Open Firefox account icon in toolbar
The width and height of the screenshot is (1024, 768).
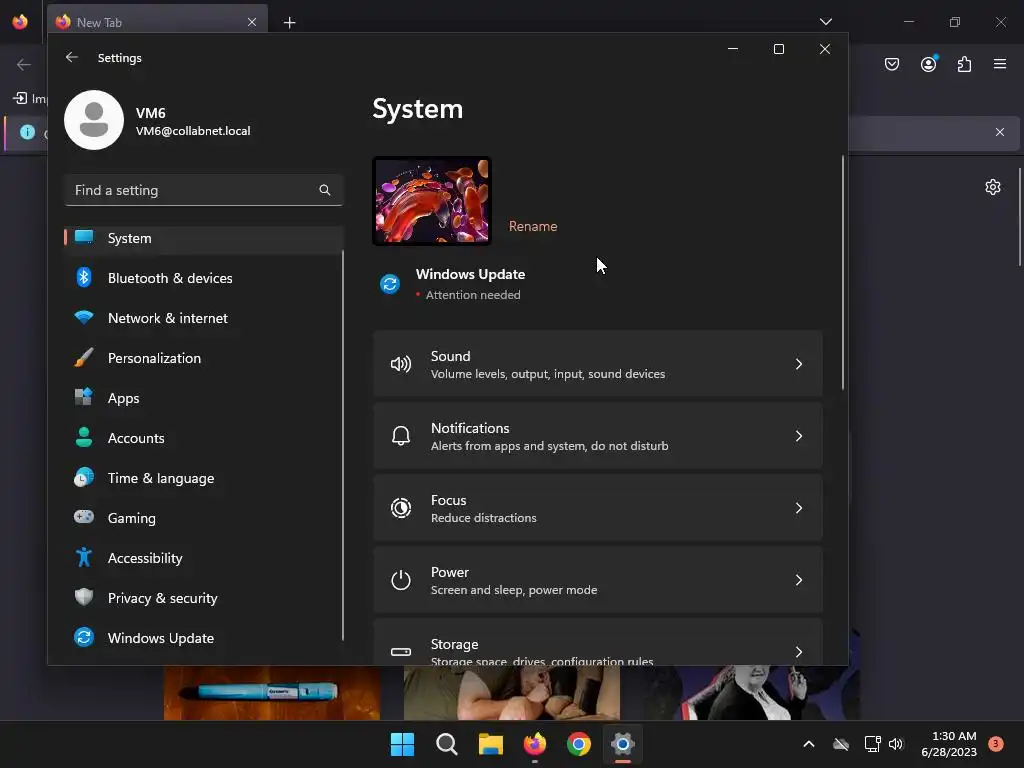pyautogui.click(x=929, y=64)
